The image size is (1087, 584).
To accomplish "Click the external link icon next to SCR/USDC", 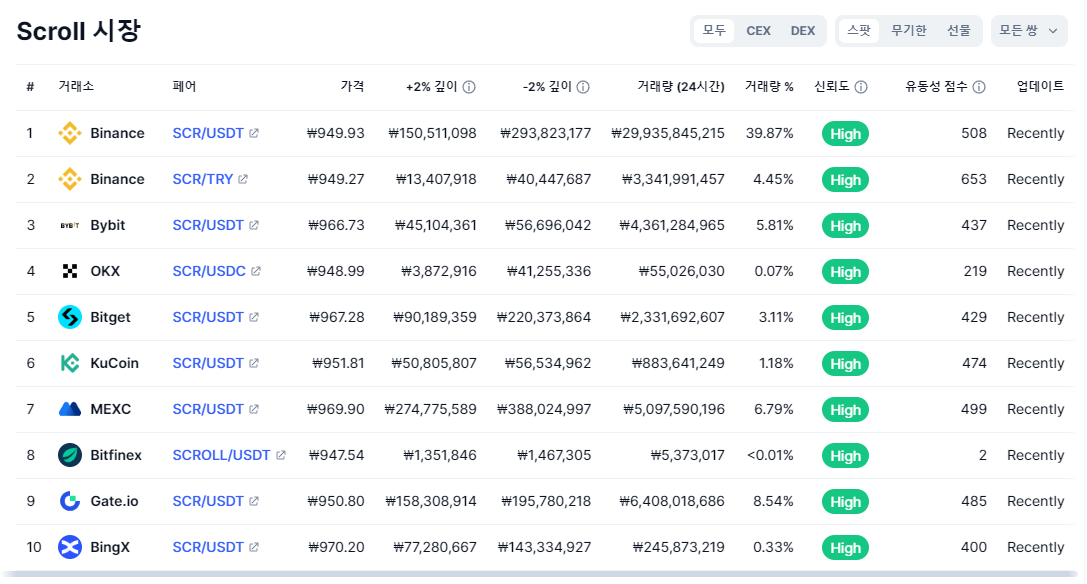I will [256, 271].
